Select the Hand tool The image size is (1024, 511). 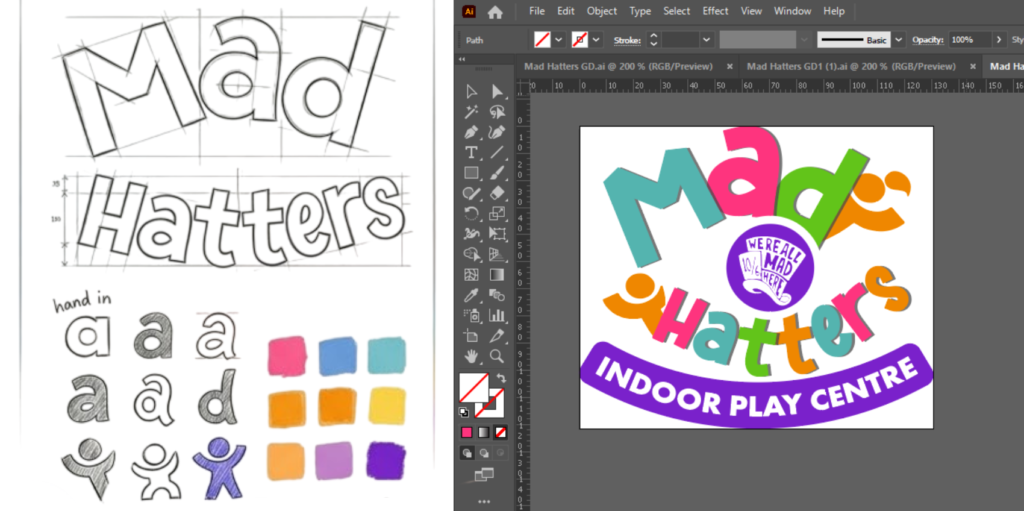coord(471,356)
